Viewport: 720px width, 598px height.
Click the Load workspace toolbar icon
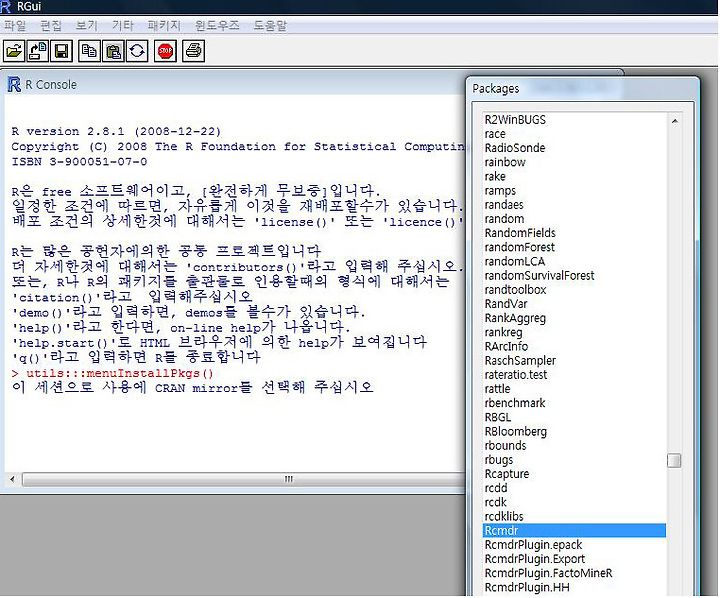point(38,51)
